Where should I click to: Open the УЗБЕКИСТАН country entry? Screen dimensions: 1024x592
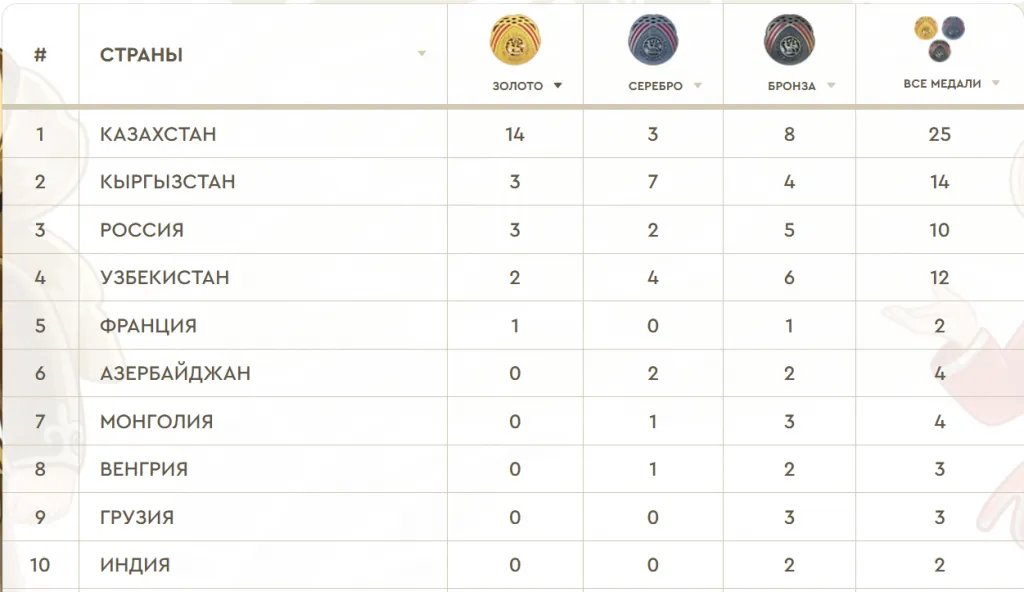pos(165,278)
